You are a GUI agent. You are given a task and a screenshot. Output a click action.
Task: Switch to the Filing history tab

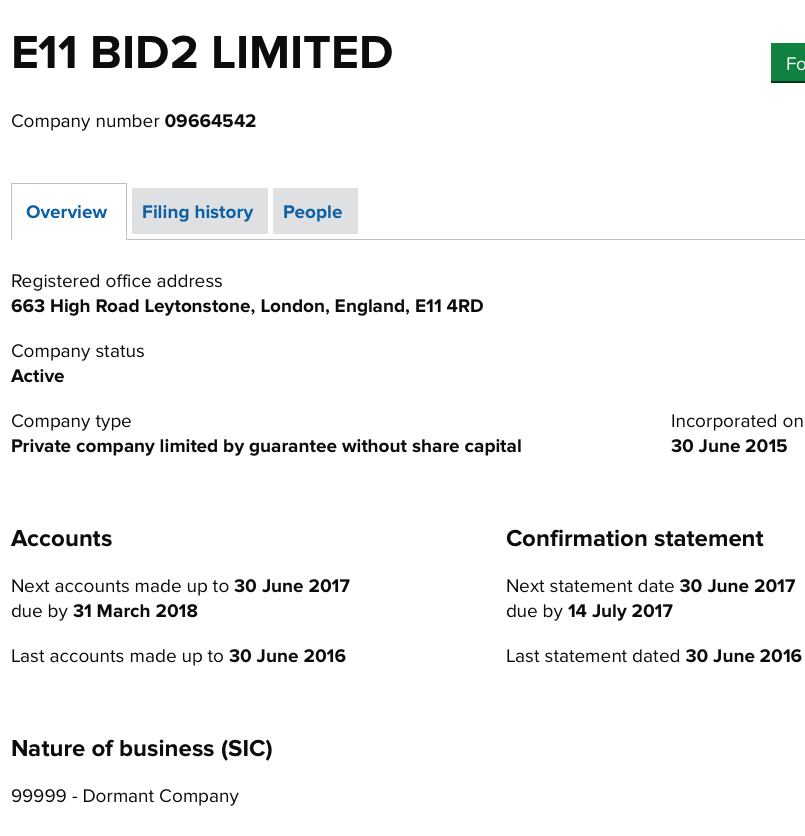pos(197,212)
